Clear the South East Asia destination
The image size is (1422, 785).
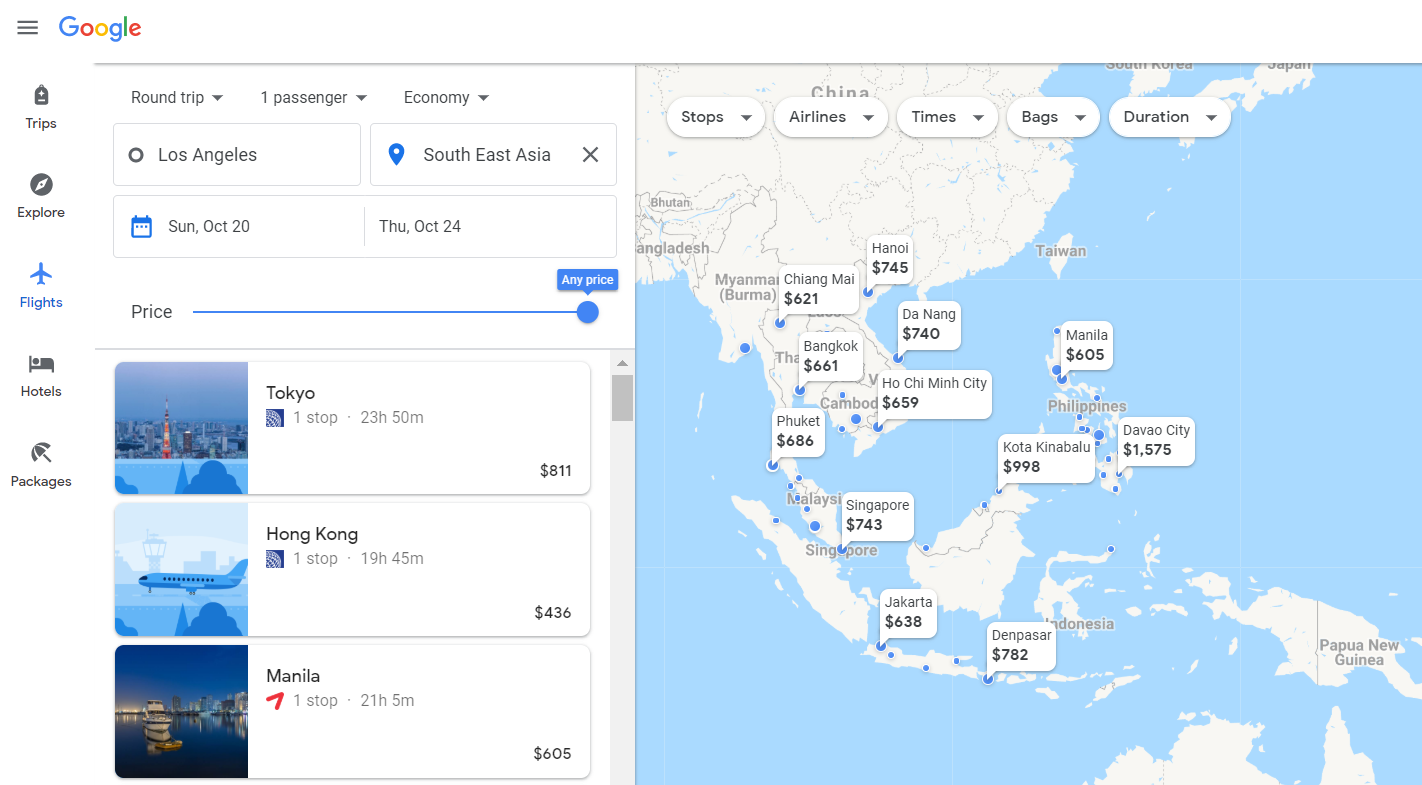coord(590,155)
